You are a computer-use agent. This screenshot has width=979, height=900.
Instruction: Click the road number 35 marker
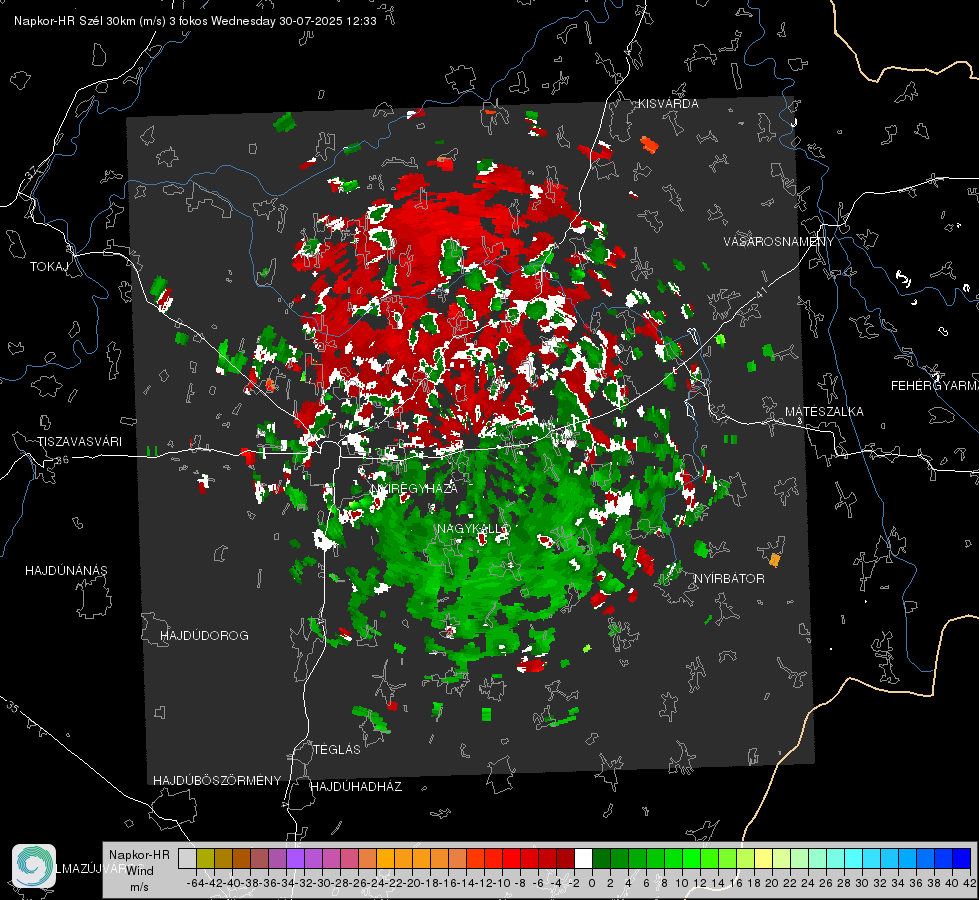tap(13, 708)
